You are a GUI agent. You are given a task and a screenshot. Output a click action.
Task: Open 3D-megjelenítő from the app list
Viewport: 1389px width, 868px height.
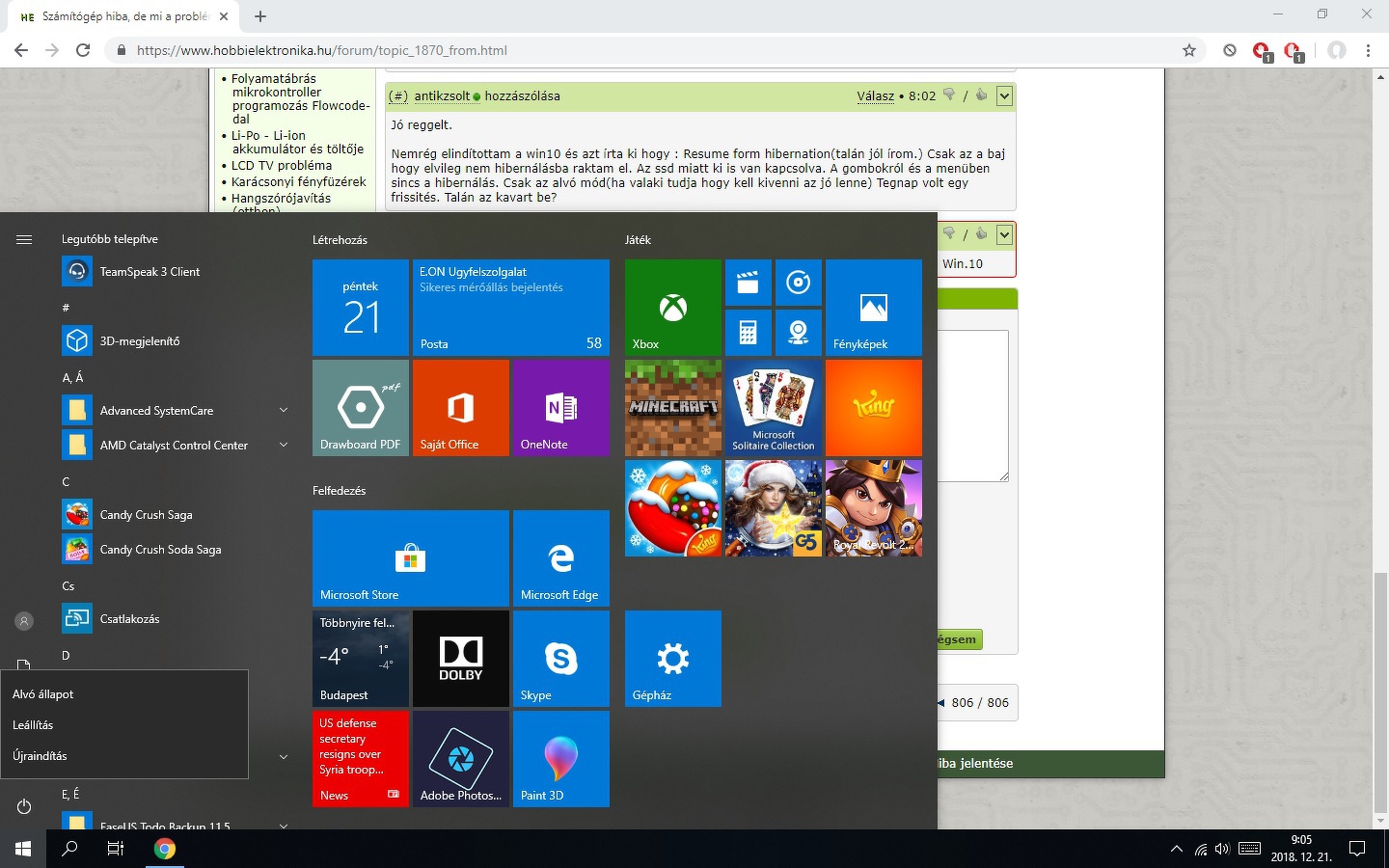tap(177, 341)
